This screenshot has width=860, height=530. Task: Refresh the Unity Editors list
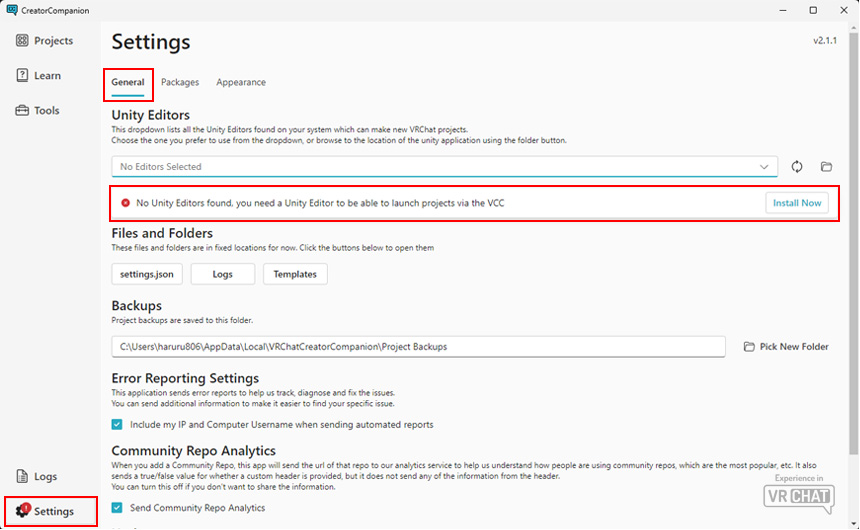click(797, 167)
